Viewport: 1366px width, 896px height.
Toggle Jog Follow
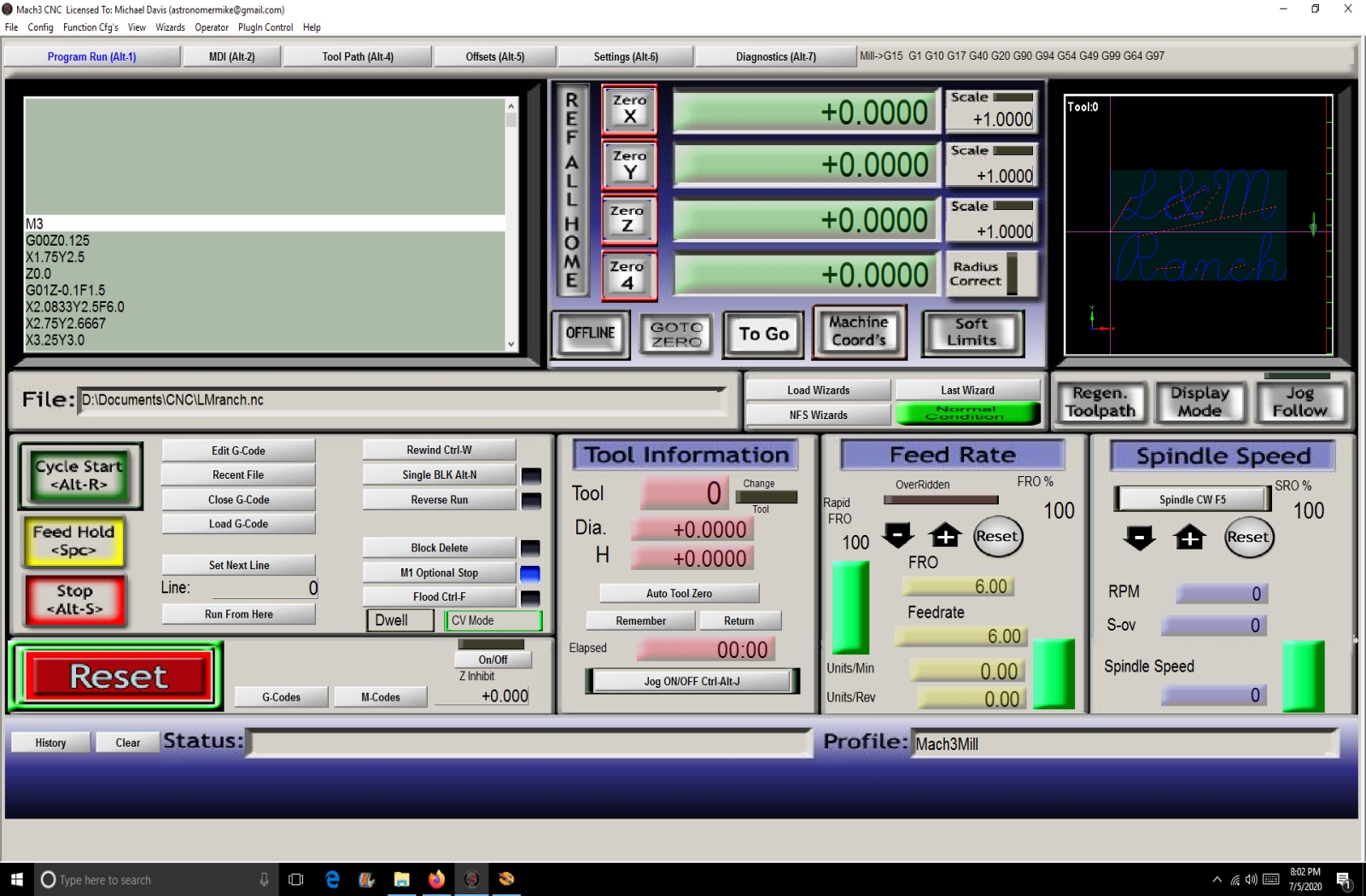[x=1299, y=402]
